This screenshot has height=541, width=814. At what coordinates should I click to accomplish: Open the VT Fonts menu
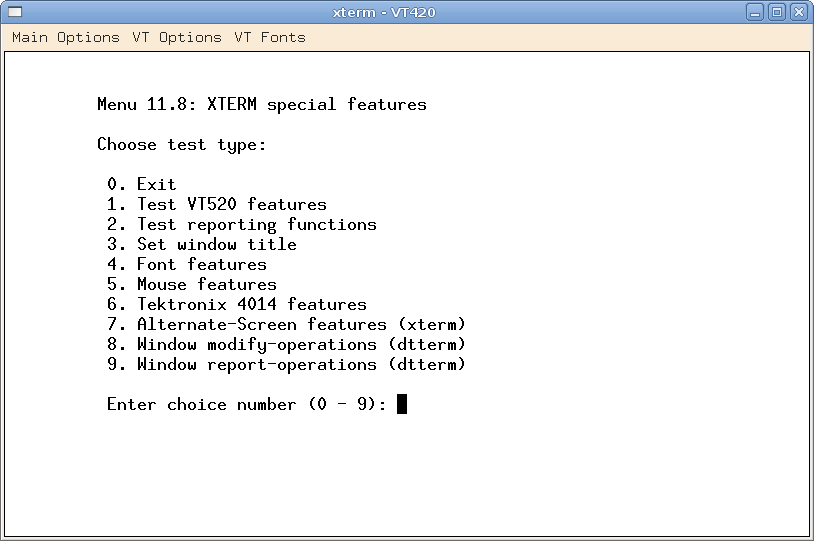[x=269, y=37]
